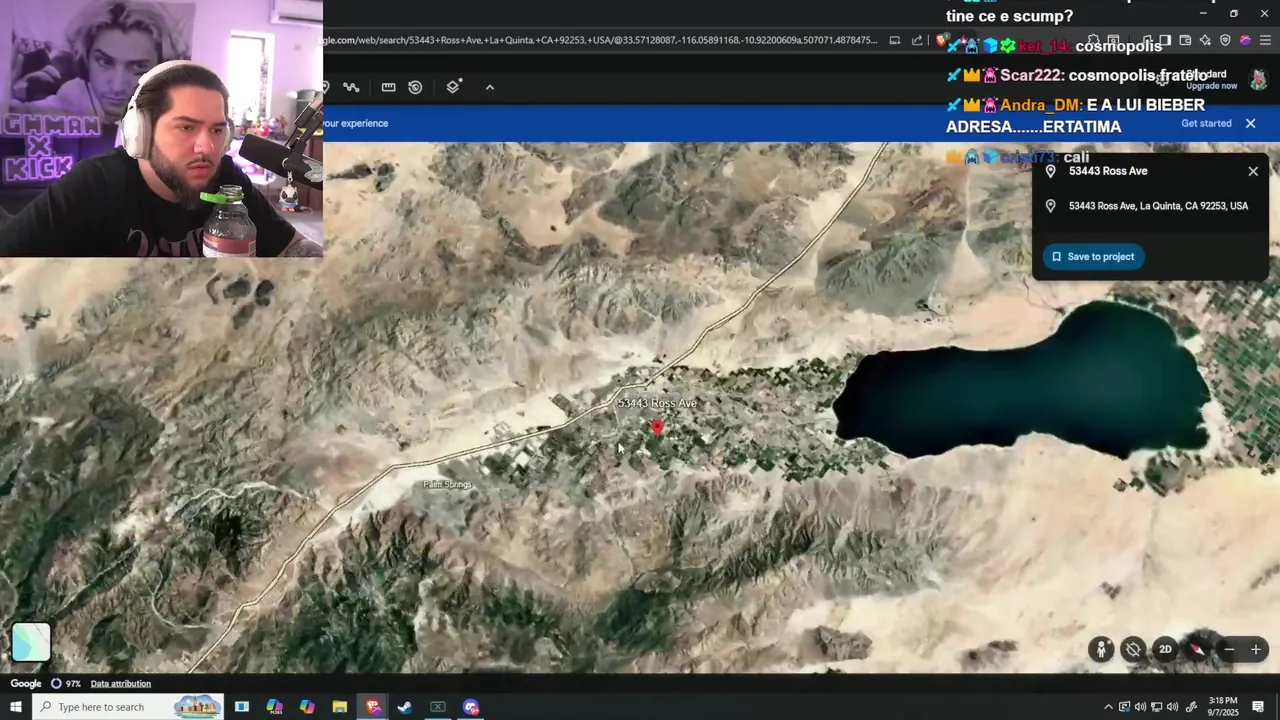Open the notifications action center
The image size is (1280, 720).
pos(1258,707)
